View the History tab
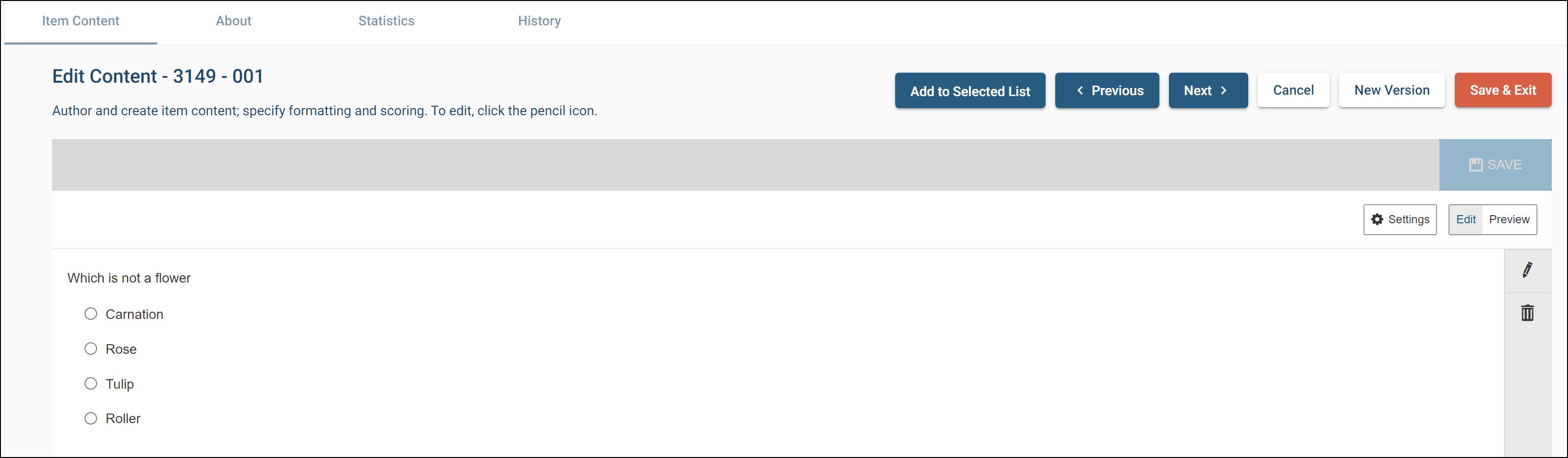 point(539,21)
